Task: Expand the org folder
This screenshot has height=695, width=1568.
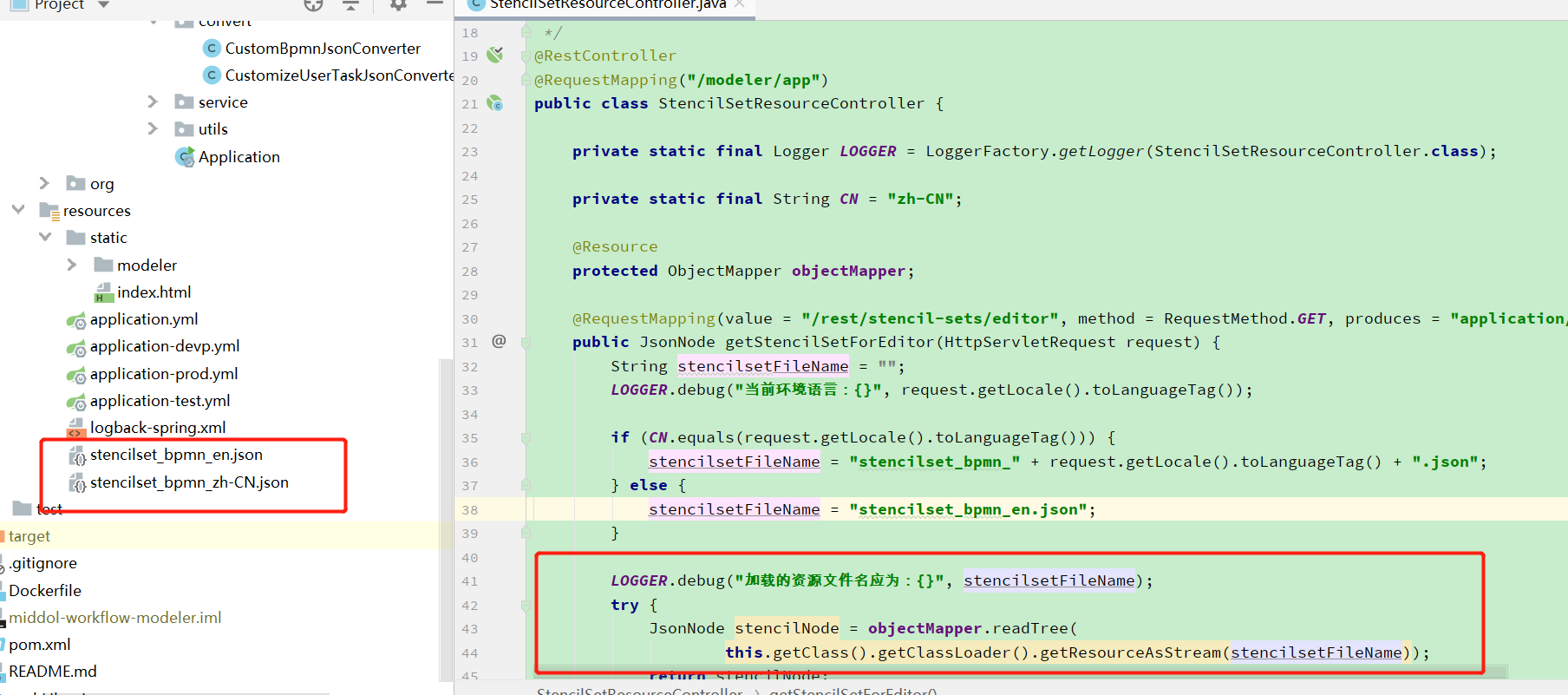Action: click(44, 183)
